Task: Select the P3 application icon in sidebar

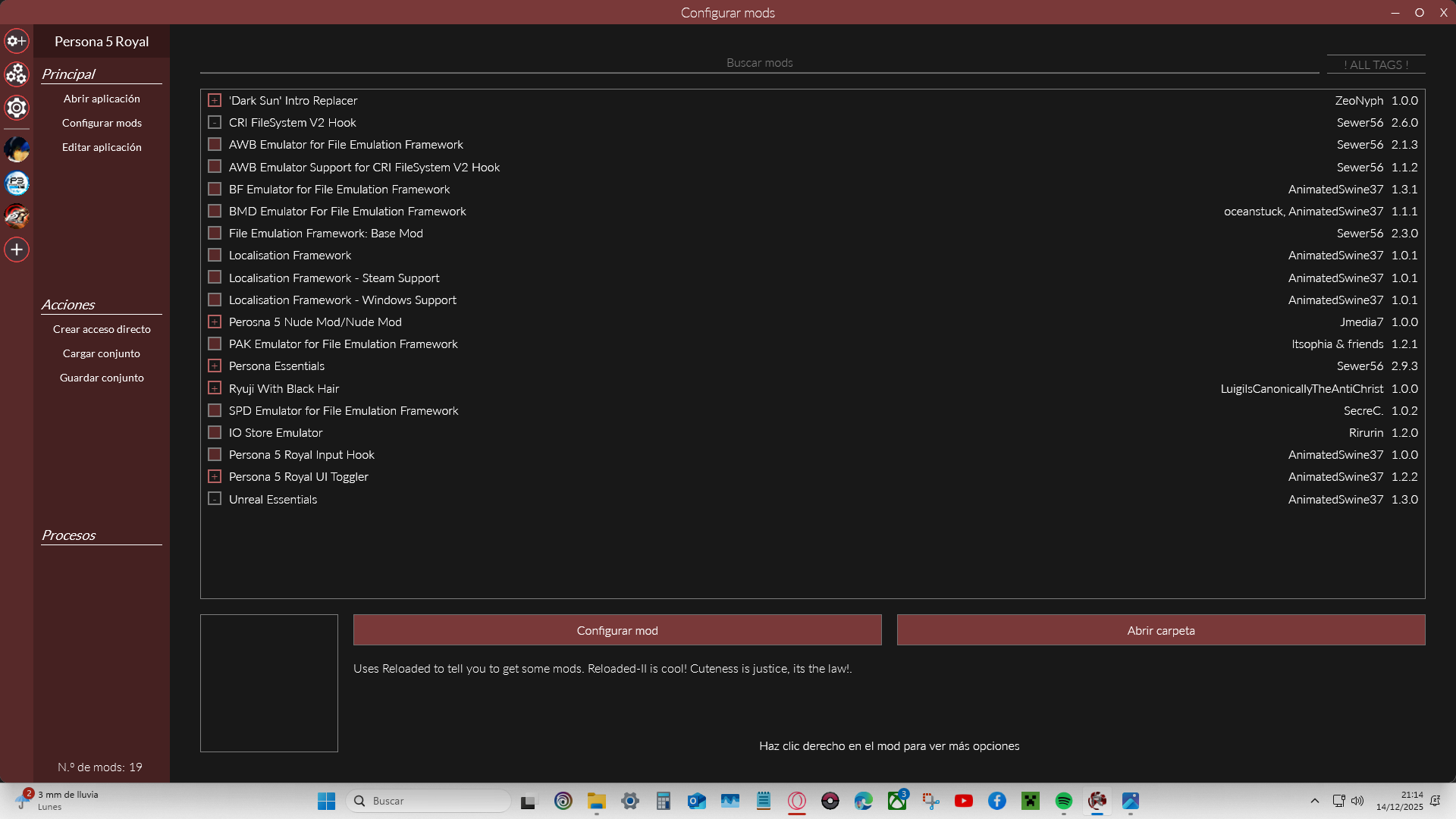Action: coord(17,183)
